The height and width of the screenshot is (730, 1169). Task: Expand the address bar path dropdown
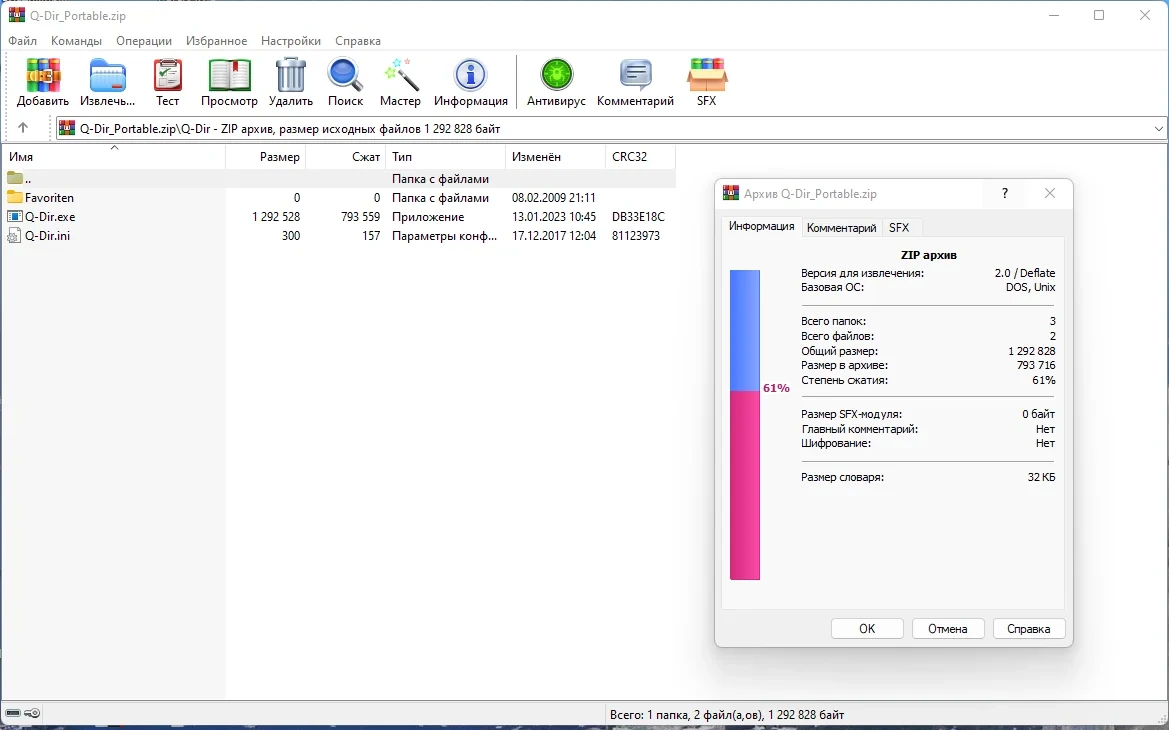pyautogui.click(x=1159, y=129)
